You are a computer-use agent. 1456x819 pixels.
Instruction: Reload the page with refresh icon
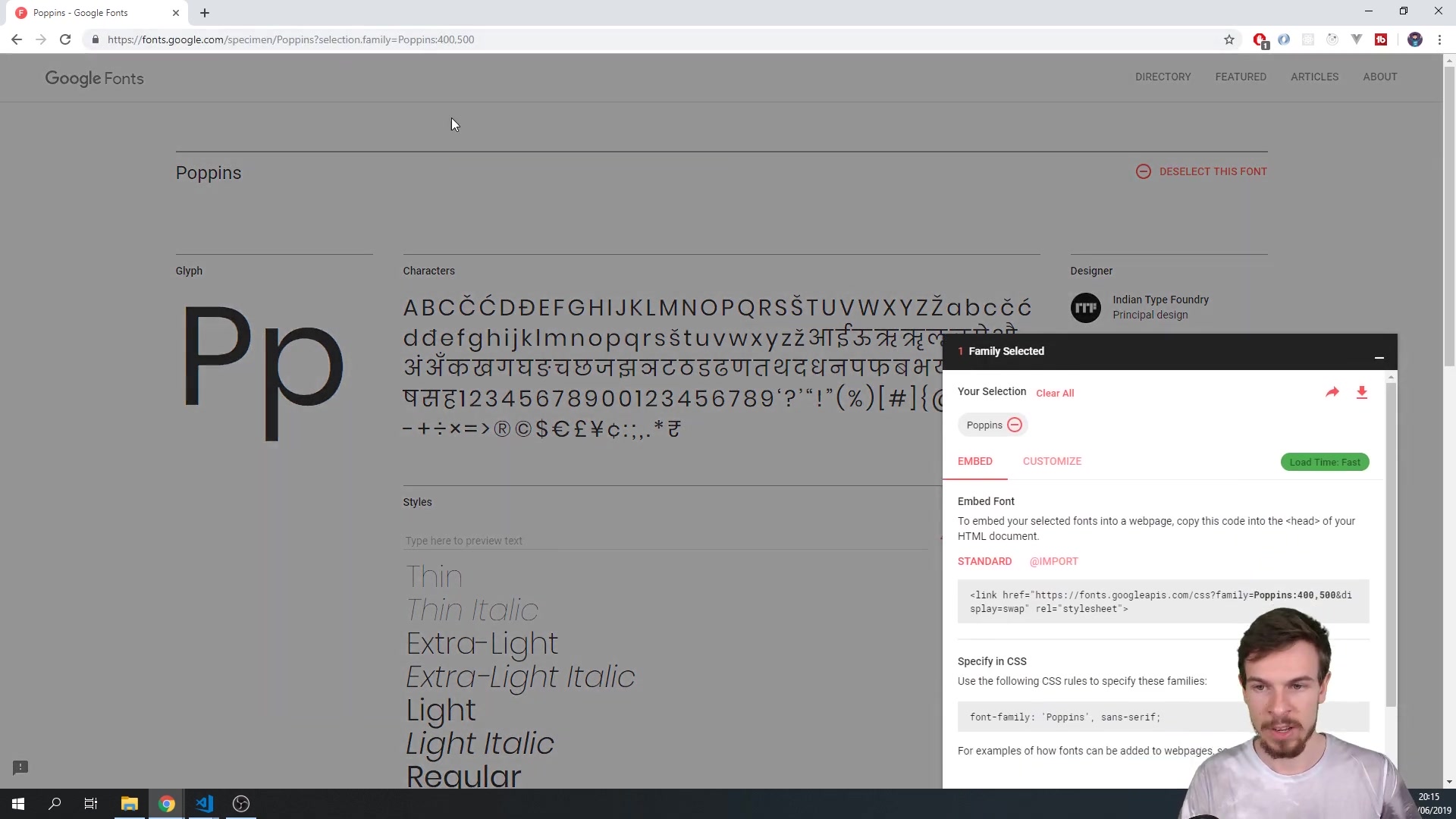coord(65,39)
